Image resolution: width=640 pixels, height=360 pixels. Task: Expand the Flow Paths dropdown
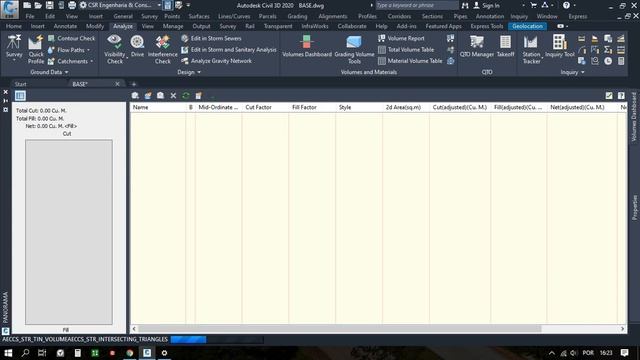point(88,50)
